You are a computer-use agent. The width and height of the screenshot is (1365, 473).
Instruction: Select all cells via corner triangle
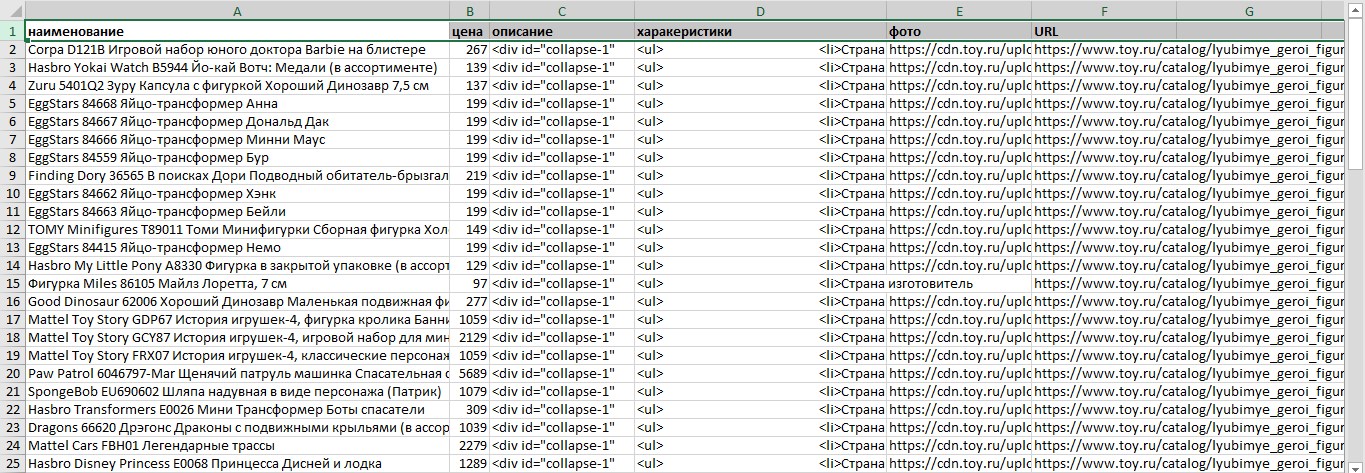[x=12, y=11]
